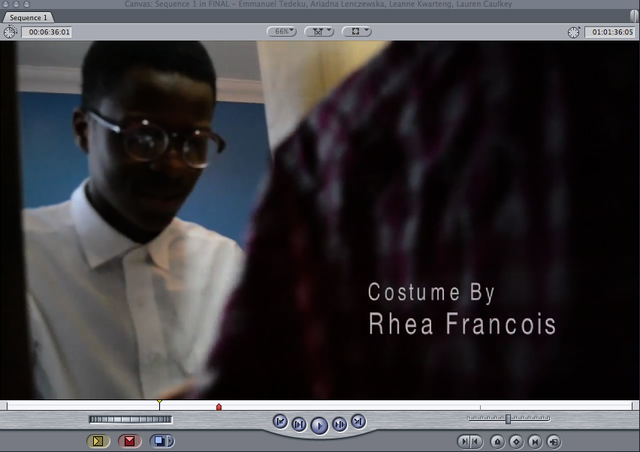Play around the current frame
Image resolution: width=640 pixels, height=452 pixels.
340,425
